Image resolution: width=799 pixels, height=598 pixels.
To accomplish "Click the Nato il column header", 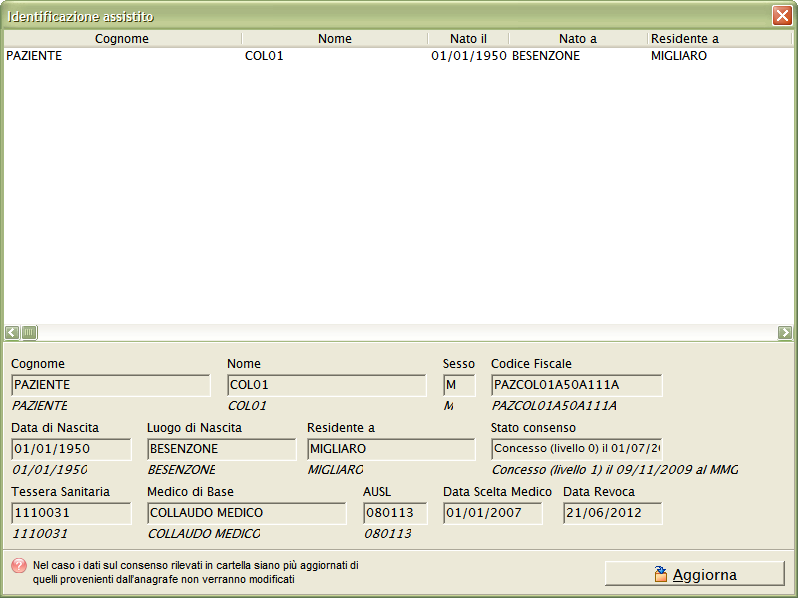I will tap(468, 39).
